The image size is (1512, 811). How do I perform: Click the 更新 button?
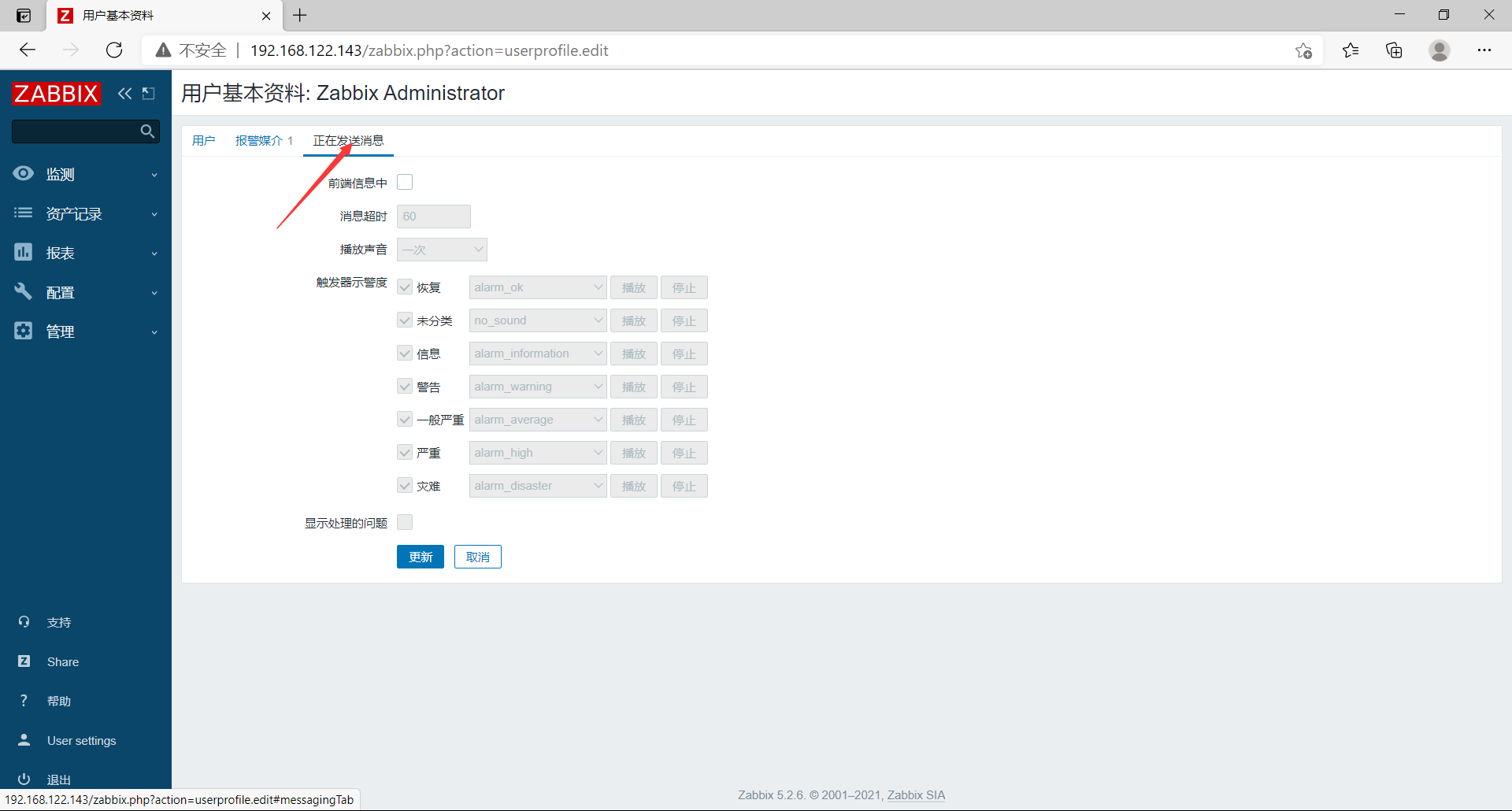coord(421,557)
